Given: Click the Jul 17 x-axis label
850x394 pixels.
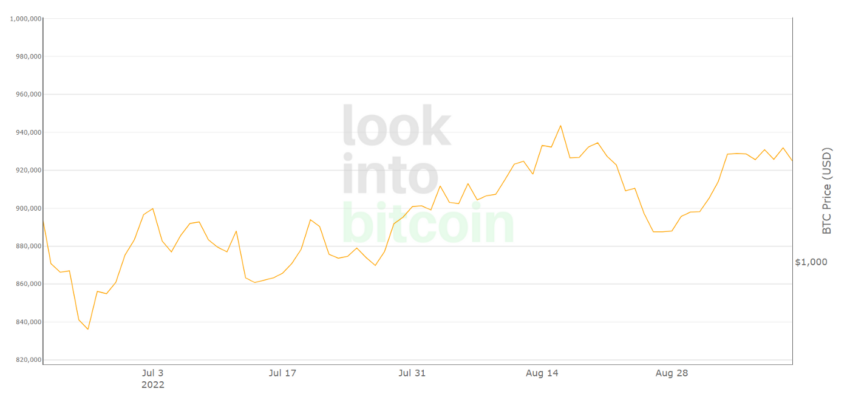Looking at the screenshot, I should [x=283, y=373].
